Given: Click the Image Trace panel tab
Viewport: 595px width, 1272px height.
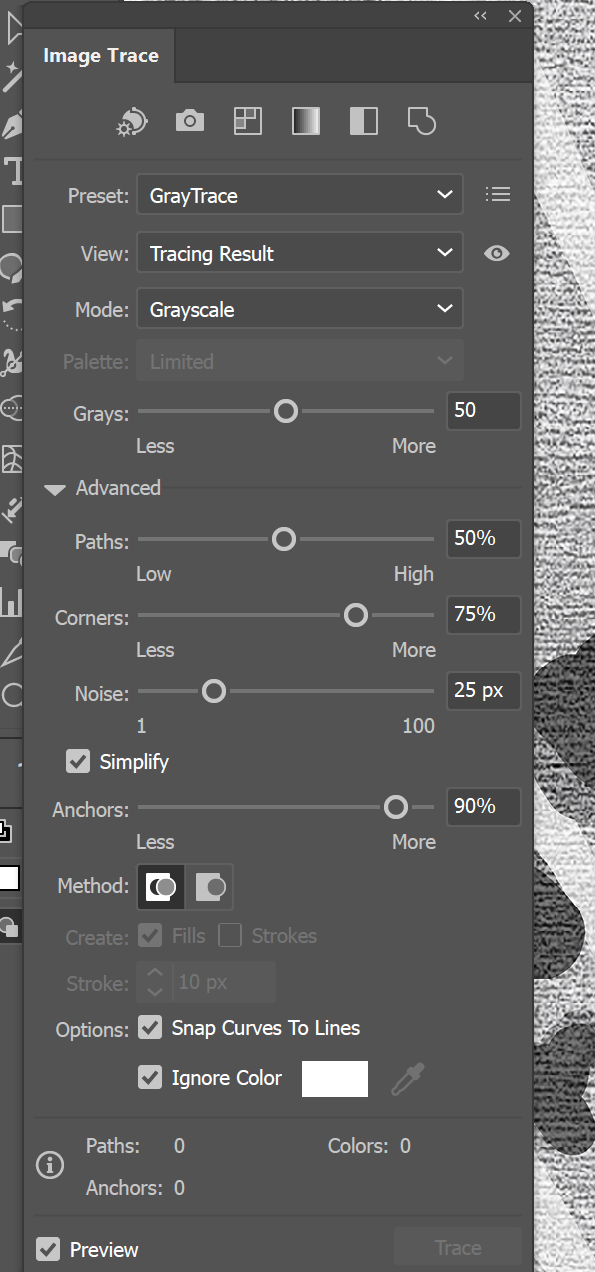Looking at the screenshot, I should 100,56.
